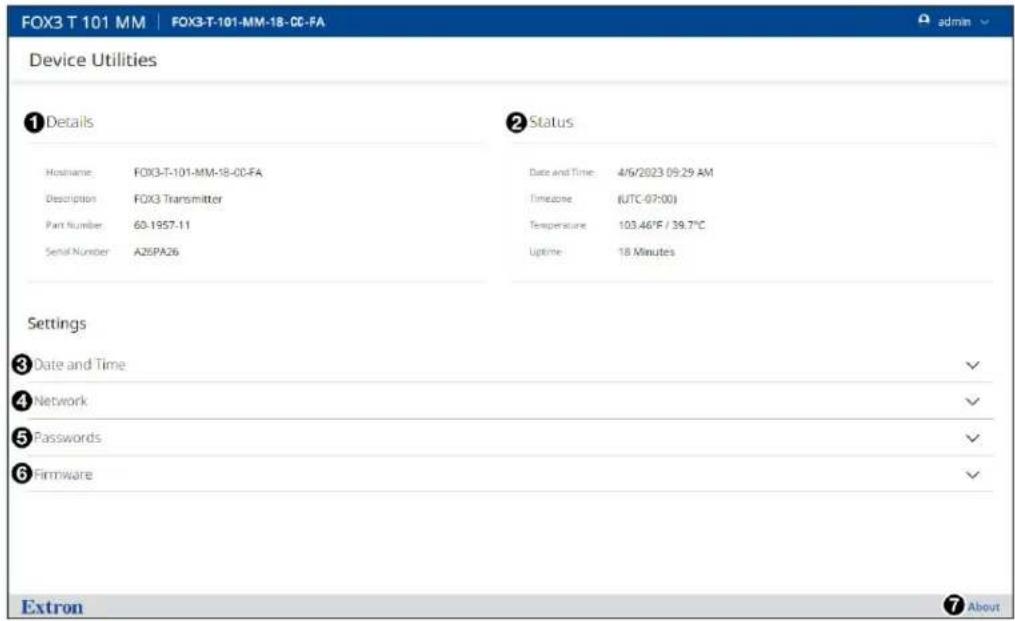Expand the Network section chevron
The height and width of the screenshot is (621, 1015).
click(972, 401)
